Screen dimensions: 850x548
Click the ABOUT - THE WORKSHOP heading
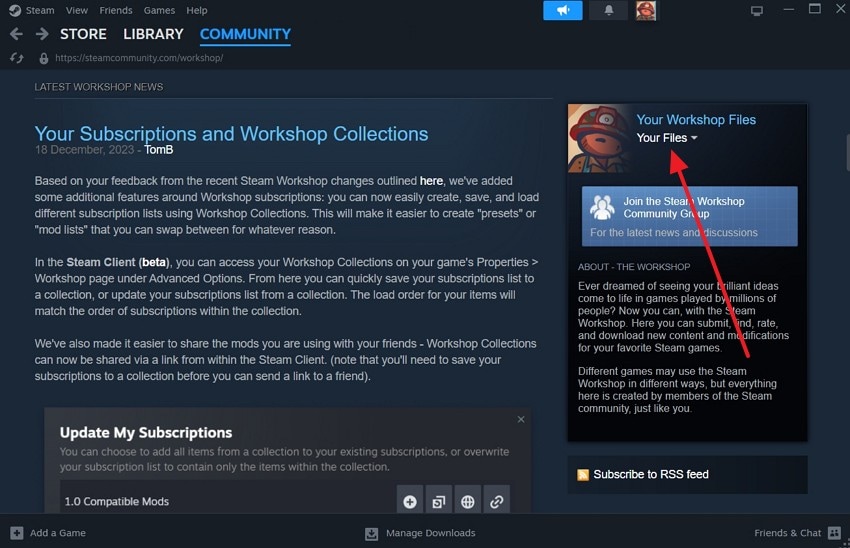(634, 267)
